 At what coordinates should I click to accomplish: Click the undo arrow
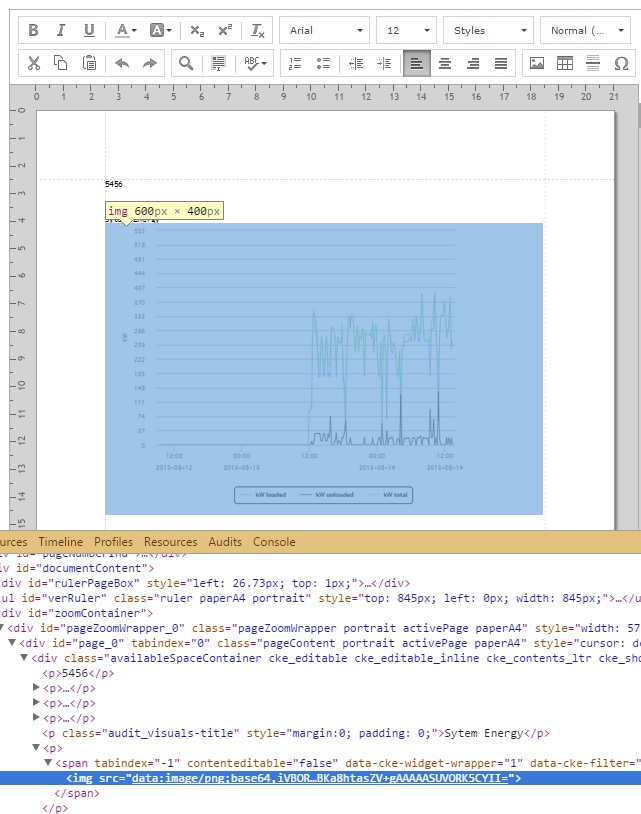(x=122, y=64)
